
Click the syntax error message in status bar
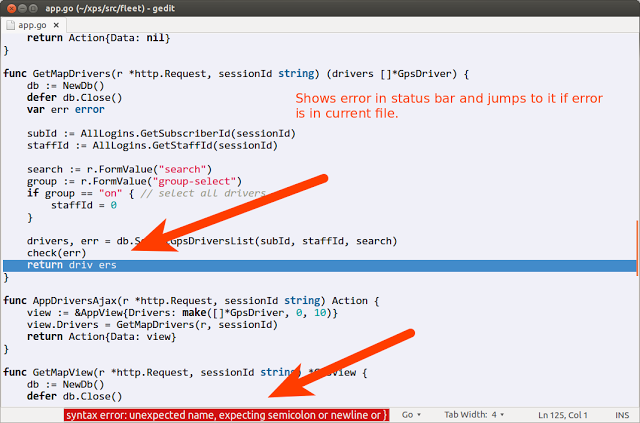coord(227,415)
